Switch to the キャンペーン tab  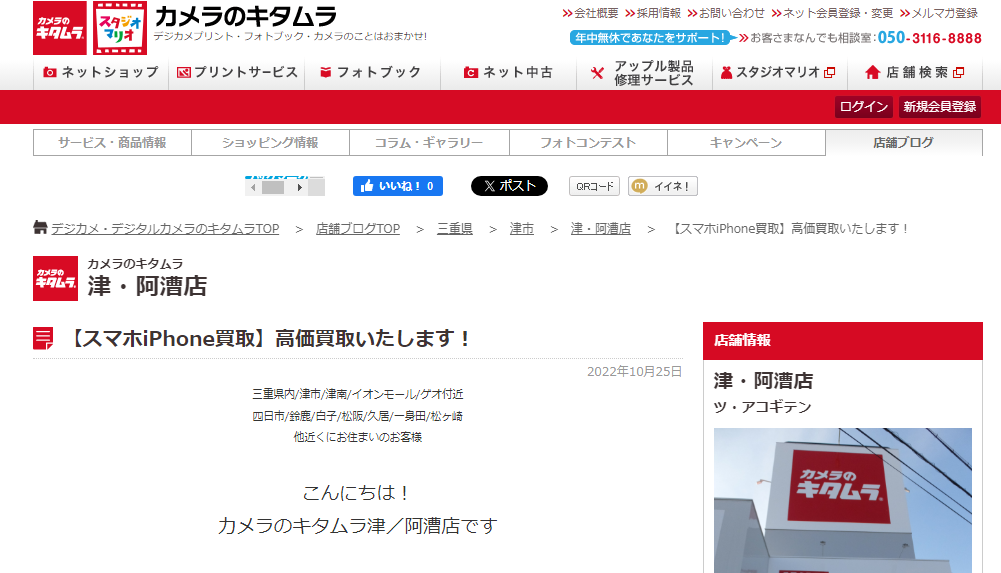[746, 143]
